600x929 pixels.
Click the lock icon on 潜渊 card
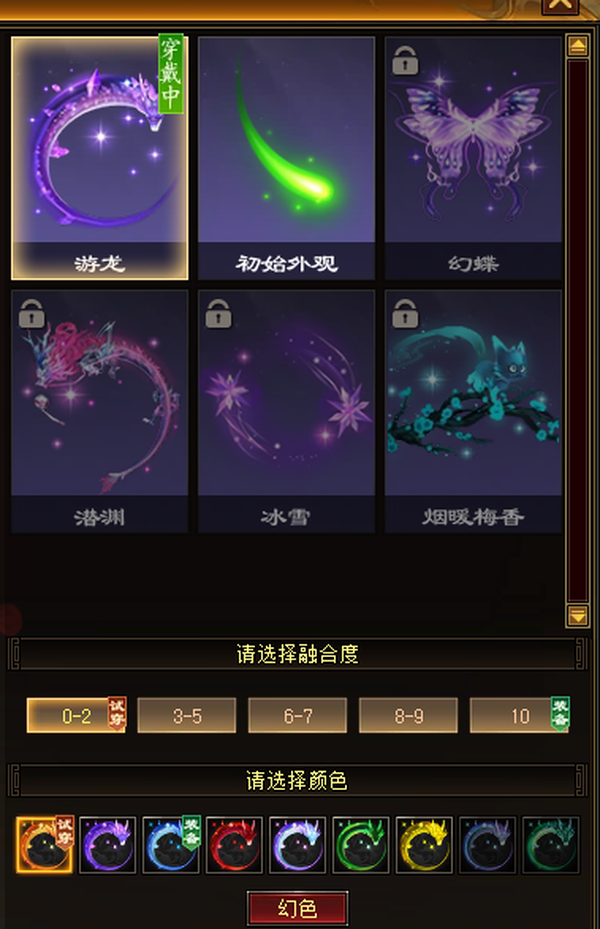click(x=31, y=313)
